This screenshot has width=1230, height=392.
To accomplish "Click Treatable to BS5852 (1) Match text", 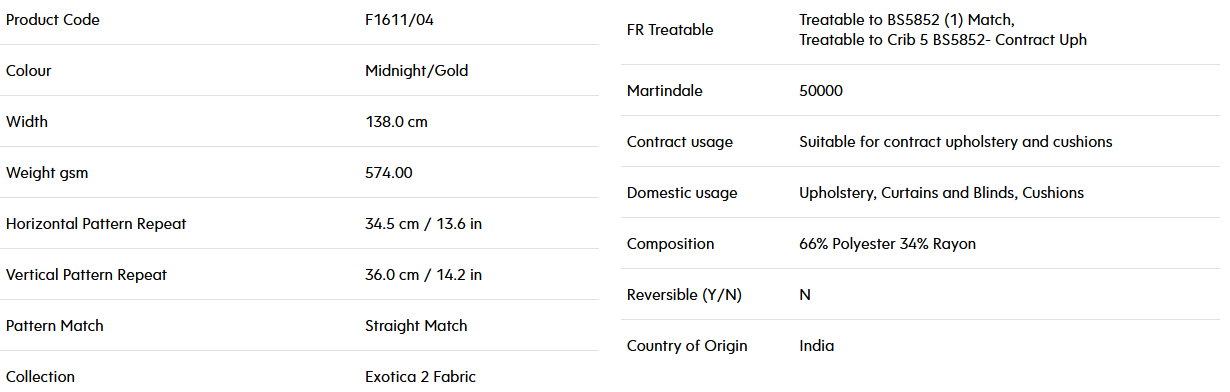I will (x=907, y=20).
